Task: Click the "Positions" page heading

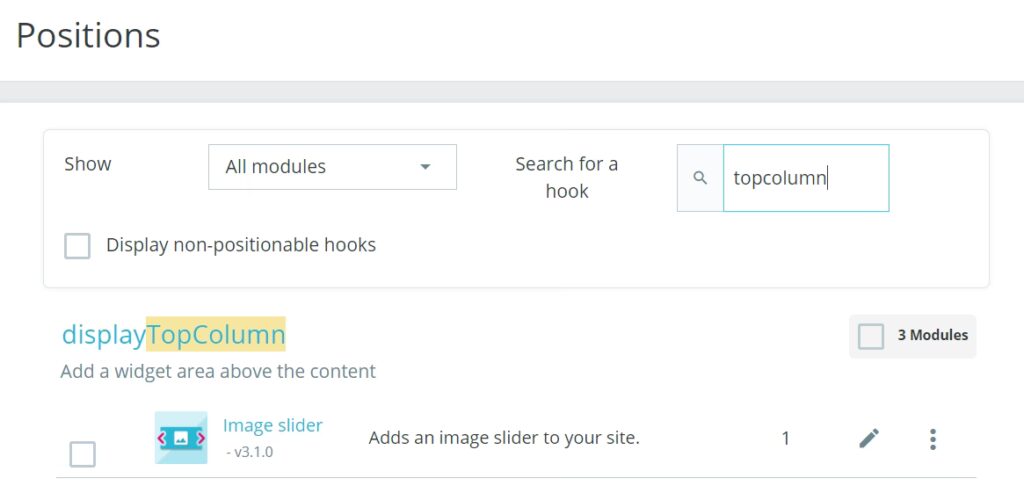Action: click(x=88, y=36)
